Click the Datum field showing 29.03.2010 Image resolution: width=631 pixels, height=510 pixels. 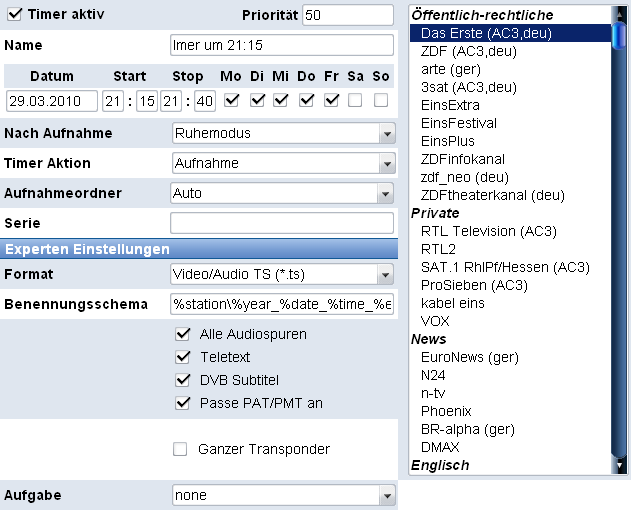point(52,101)
